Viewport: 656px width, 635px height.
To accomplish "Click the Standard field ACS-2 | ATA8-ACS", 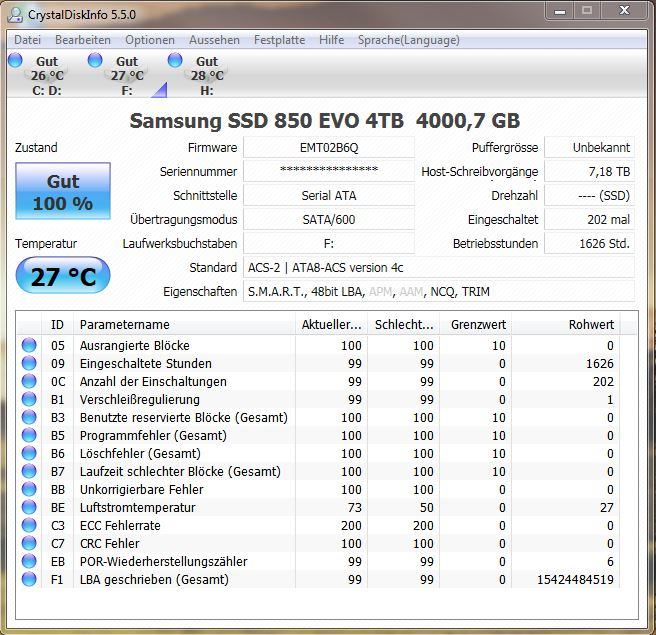I will pyautogui.click(x=439, y=267).
